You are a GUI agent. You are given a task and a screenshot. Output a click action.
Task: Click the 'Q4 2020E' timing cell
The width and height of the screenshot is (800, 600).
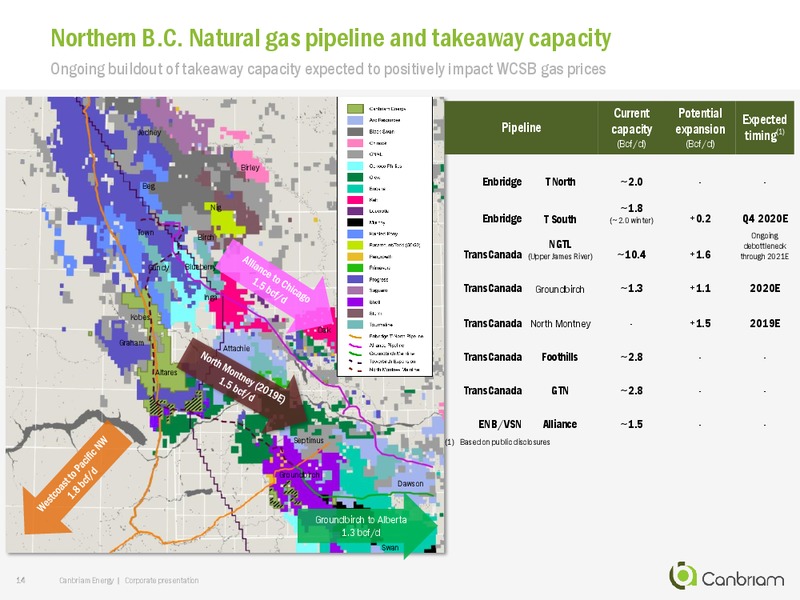765,219
